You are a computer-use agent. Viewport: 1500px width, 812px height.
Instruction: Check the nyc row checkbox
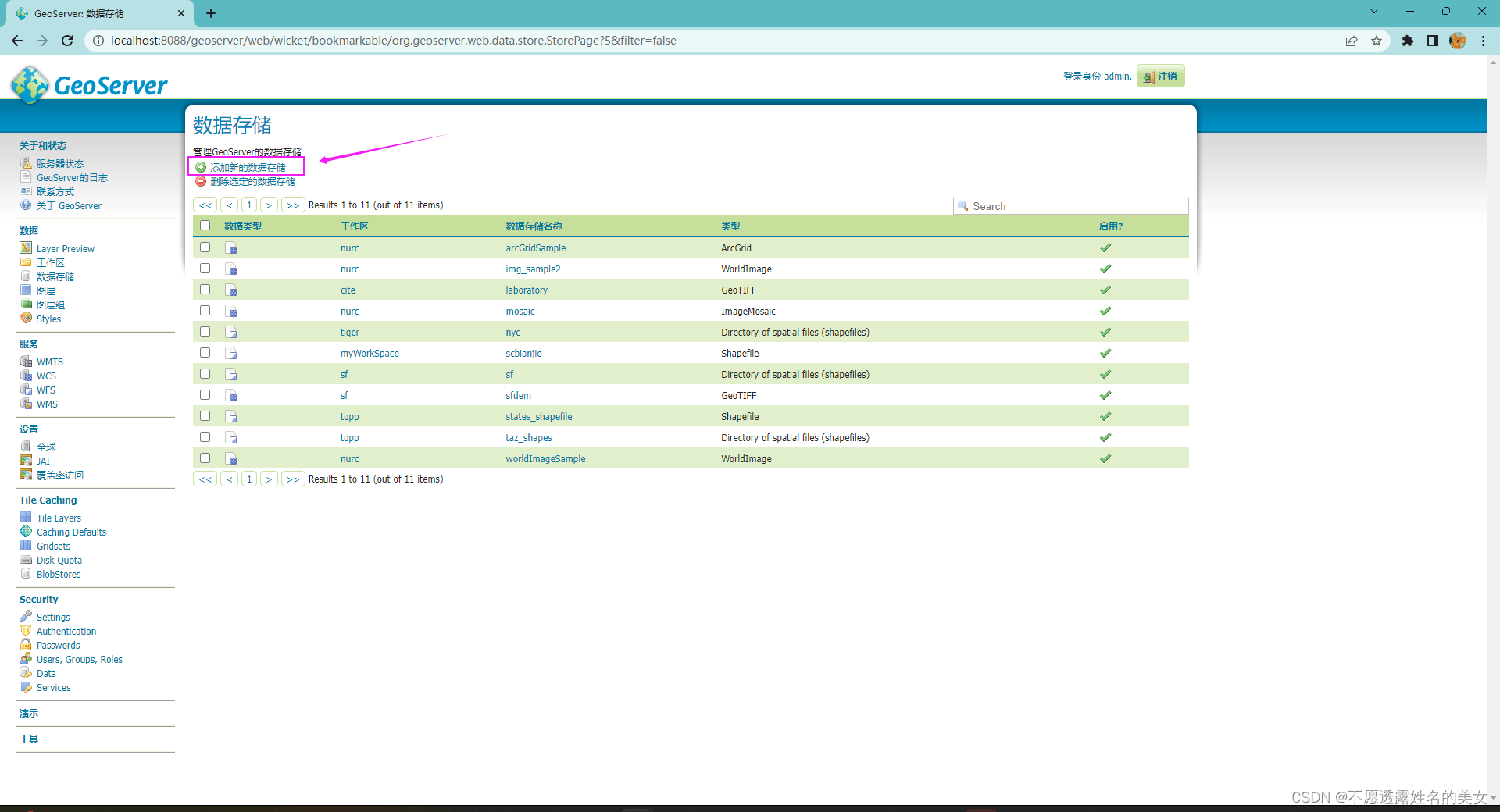(x=205, y=331)
